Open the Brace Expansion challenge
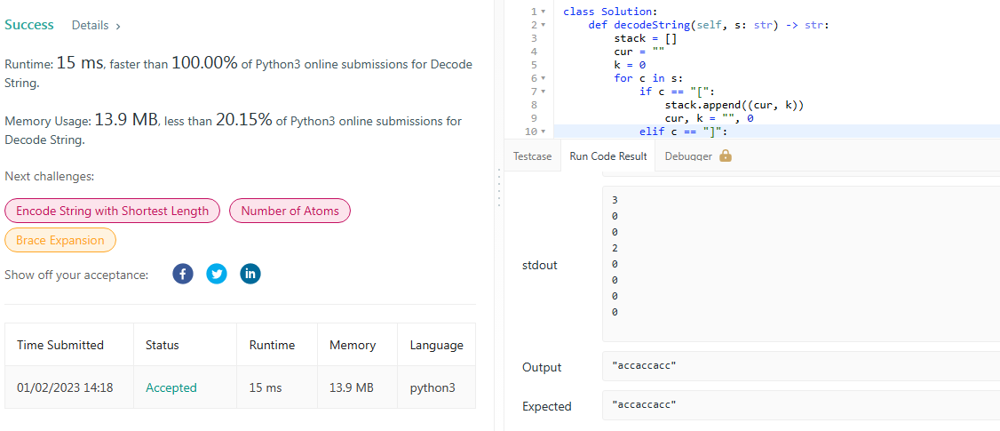The height and width of the screenshot is (431, 1000). pyautogui.click(x=60, y=240)
